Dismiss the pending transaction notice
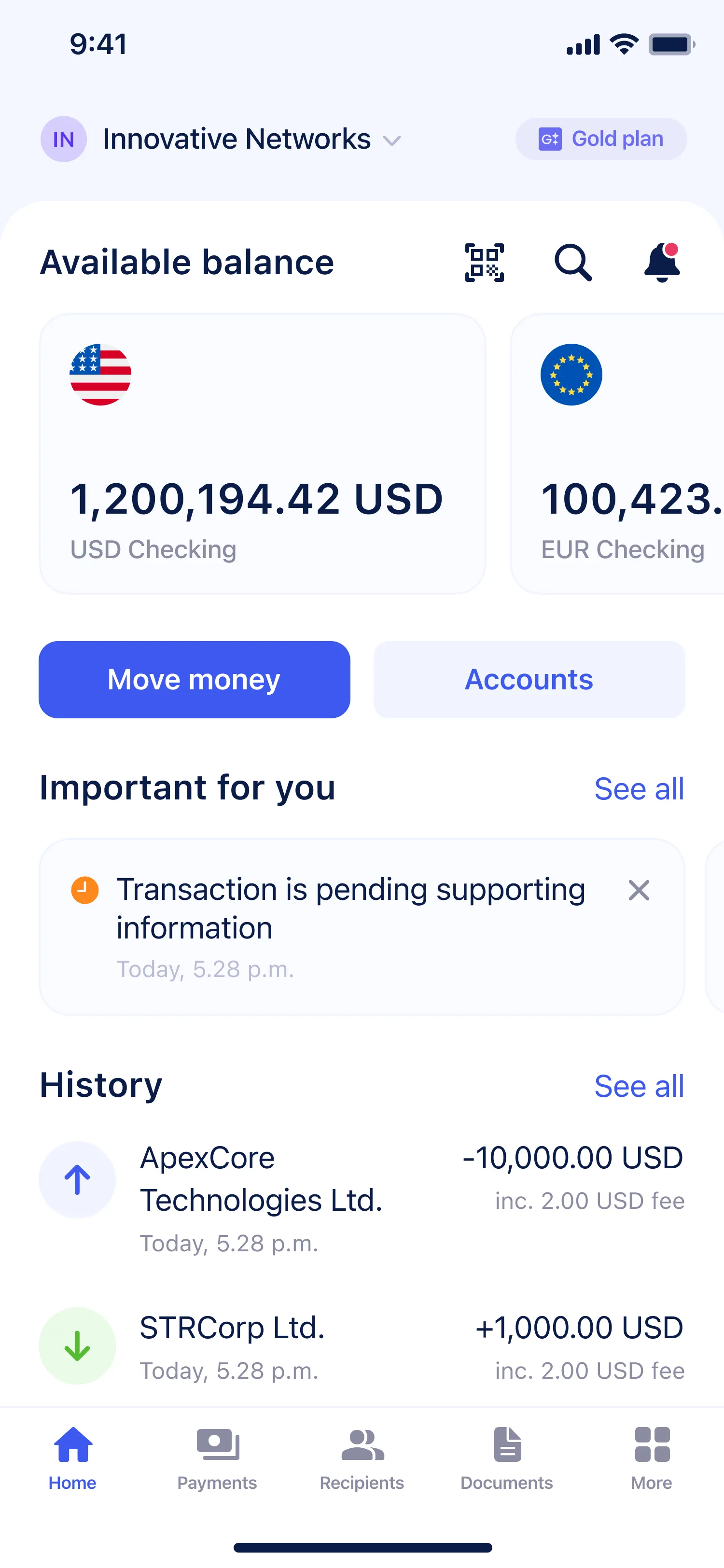The width and height of the screenshot is (724, 1568). pyautogui.click(x=639, y=890)
